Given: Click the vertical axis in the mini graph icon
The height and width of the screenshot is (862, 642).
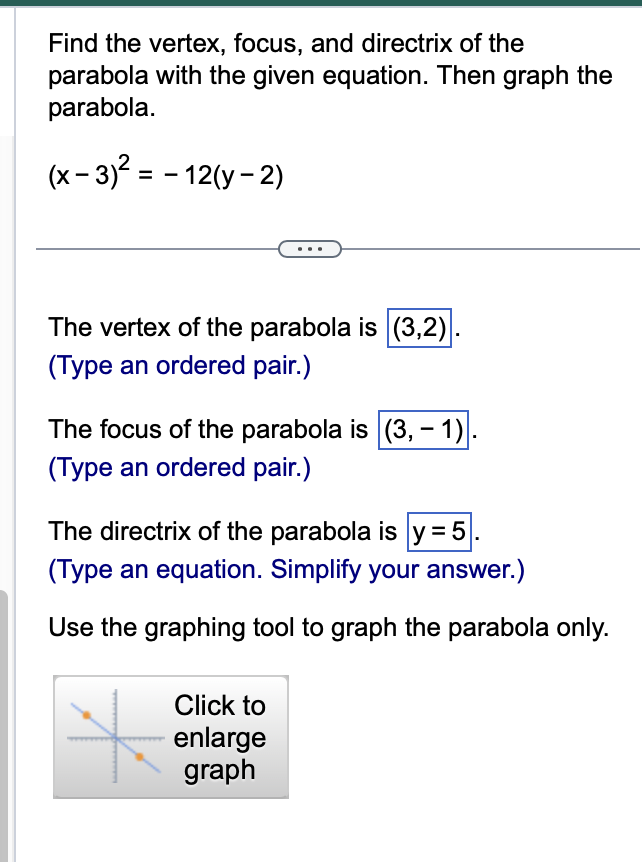Looking at the screenshot, I should 114,700.
